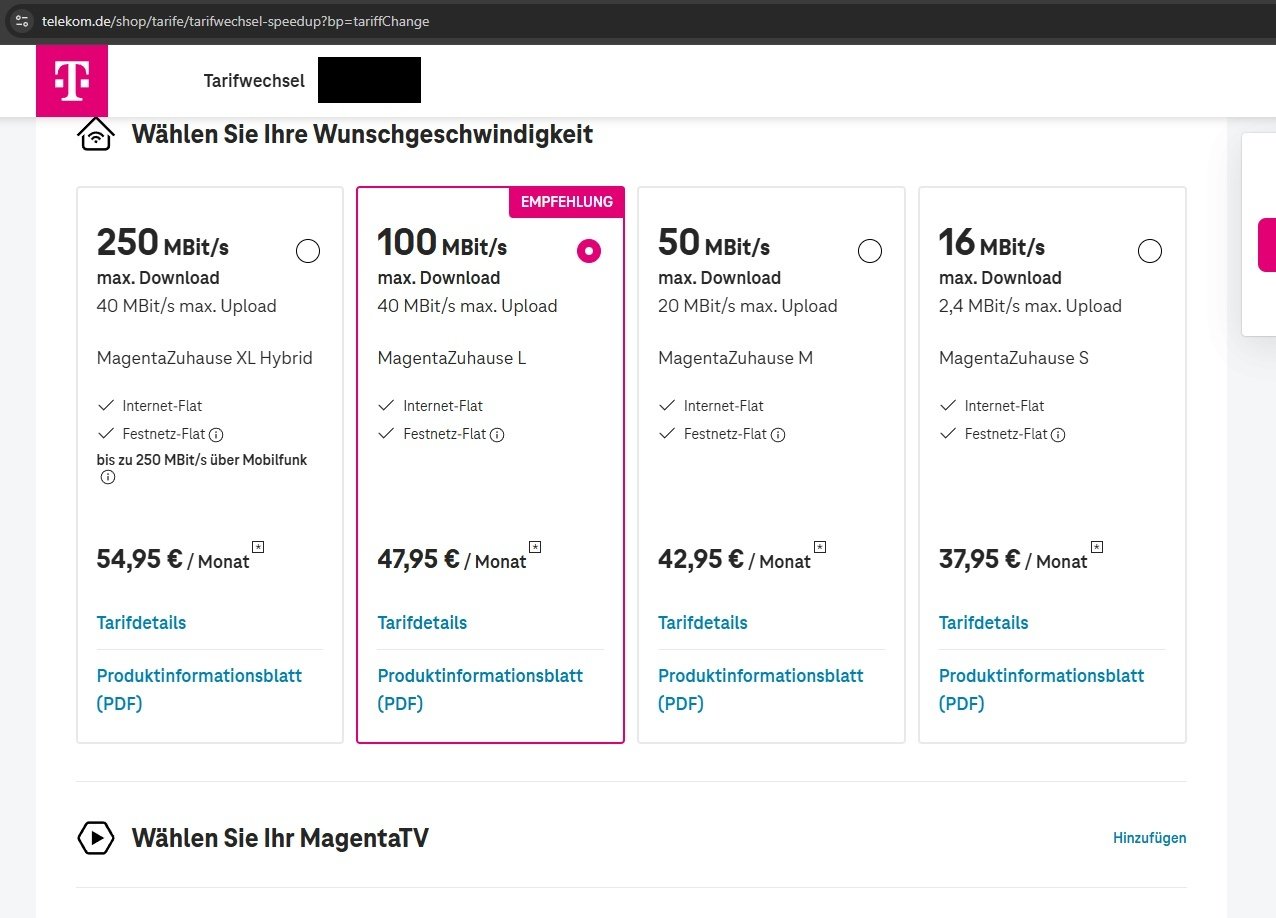Click the Wi-Fi house icon beside Wunschgeschwindigkeit

96,133
